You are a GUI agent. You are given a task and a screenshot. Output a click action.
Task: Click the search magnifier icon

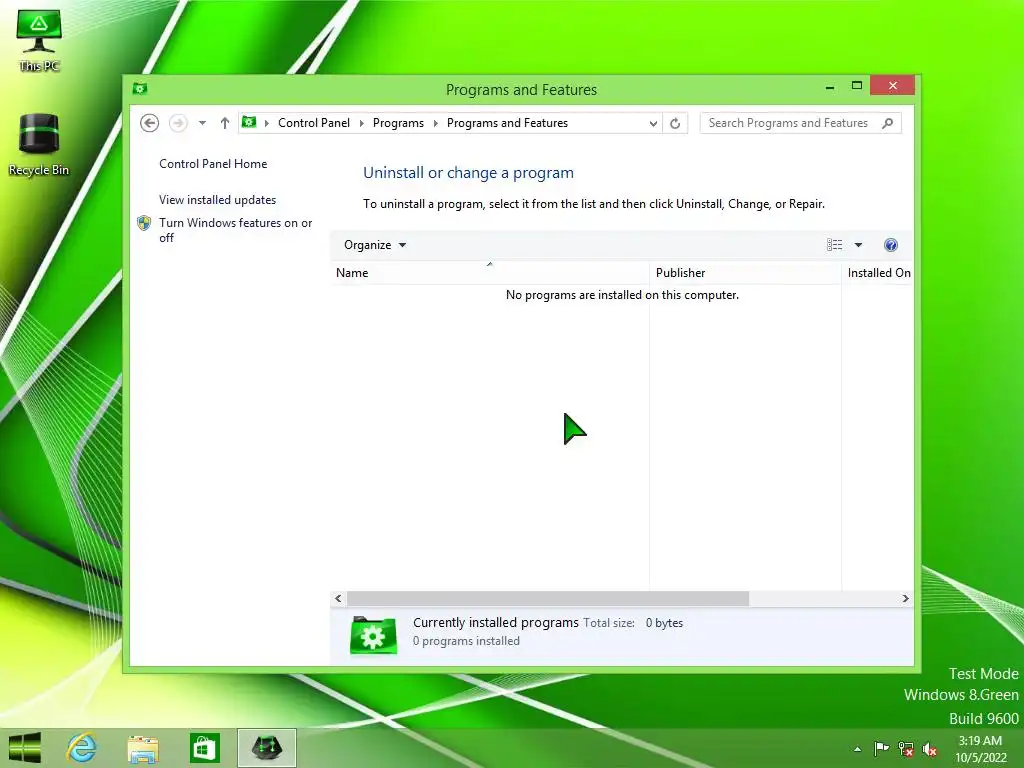tap(888, 123)
